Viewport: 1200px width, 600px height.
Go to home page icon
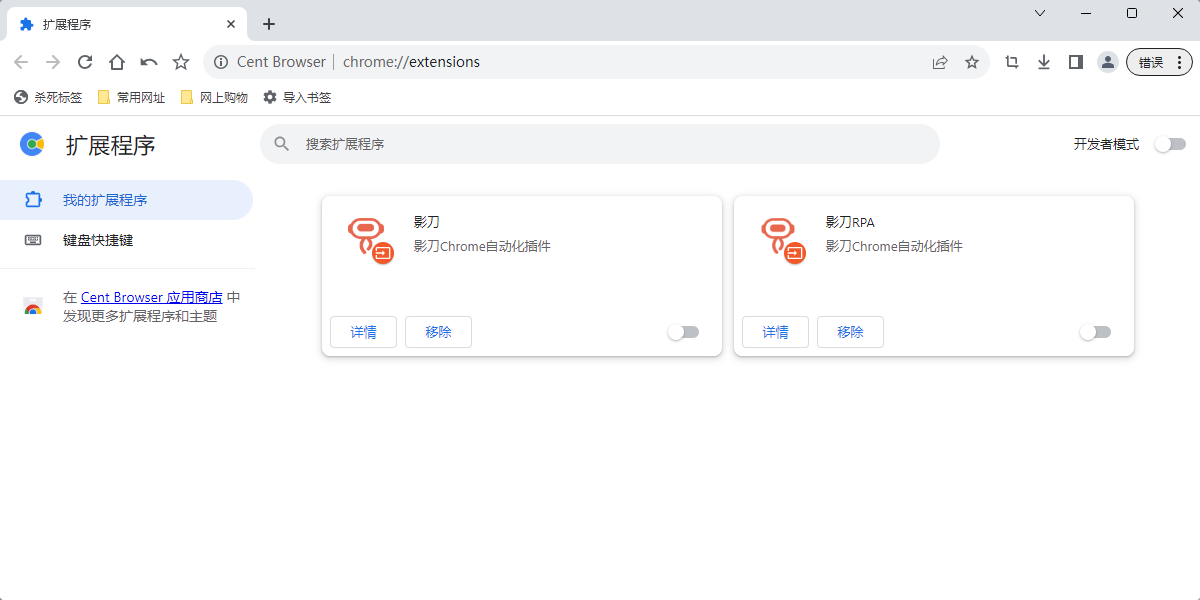click(117, 62)
